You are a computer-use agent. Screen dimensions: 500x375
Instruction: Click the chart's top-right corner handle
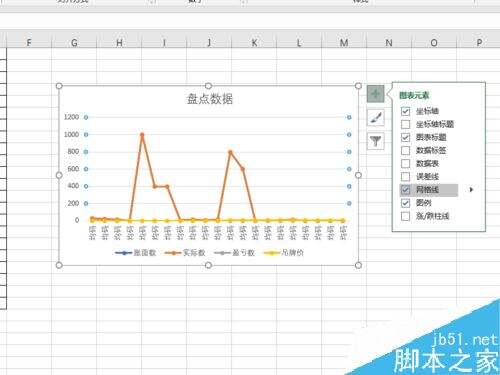point(358,86)
